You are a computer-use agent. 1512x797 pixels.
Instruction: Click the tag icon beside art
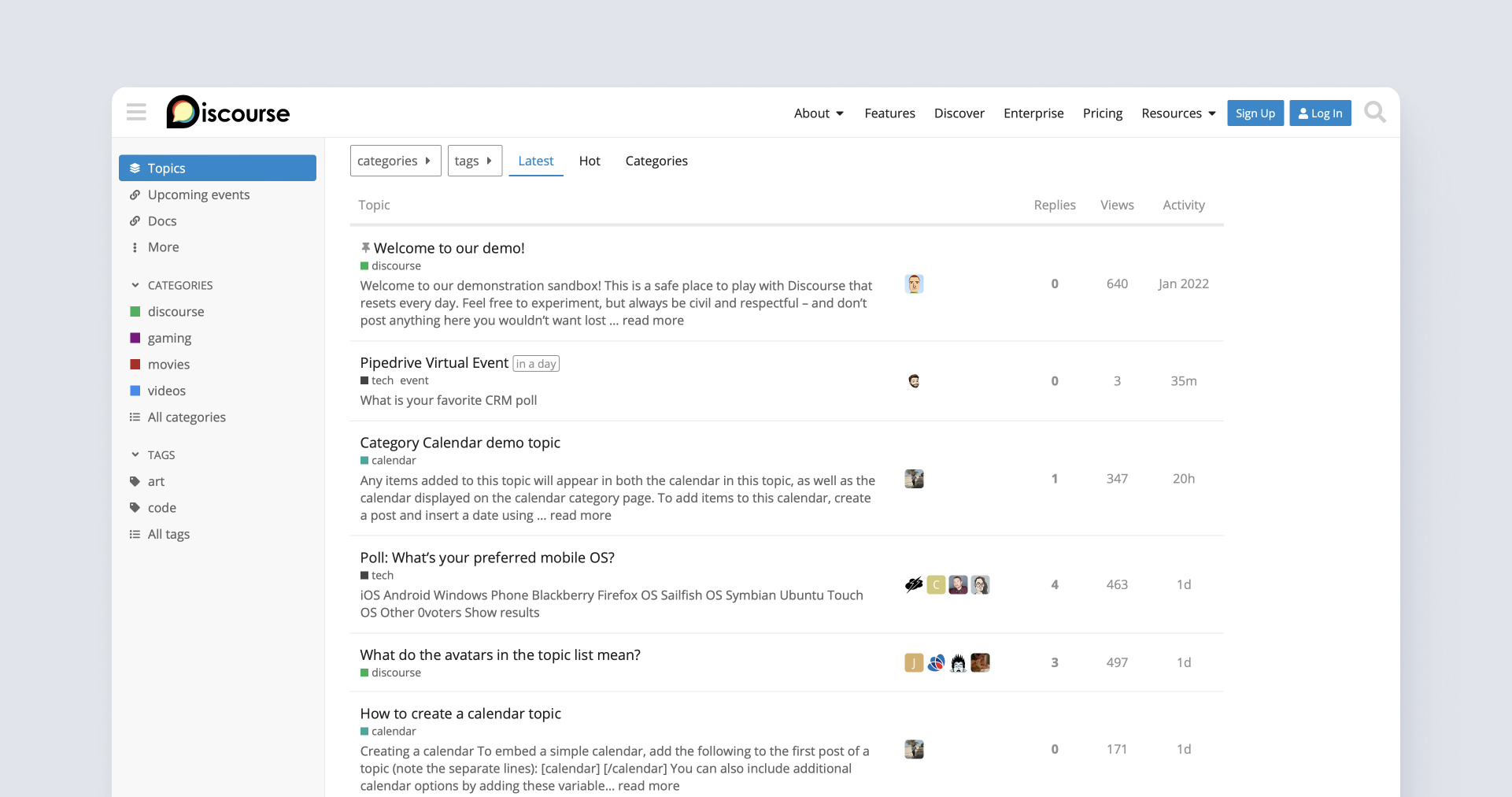pos(135,481)
